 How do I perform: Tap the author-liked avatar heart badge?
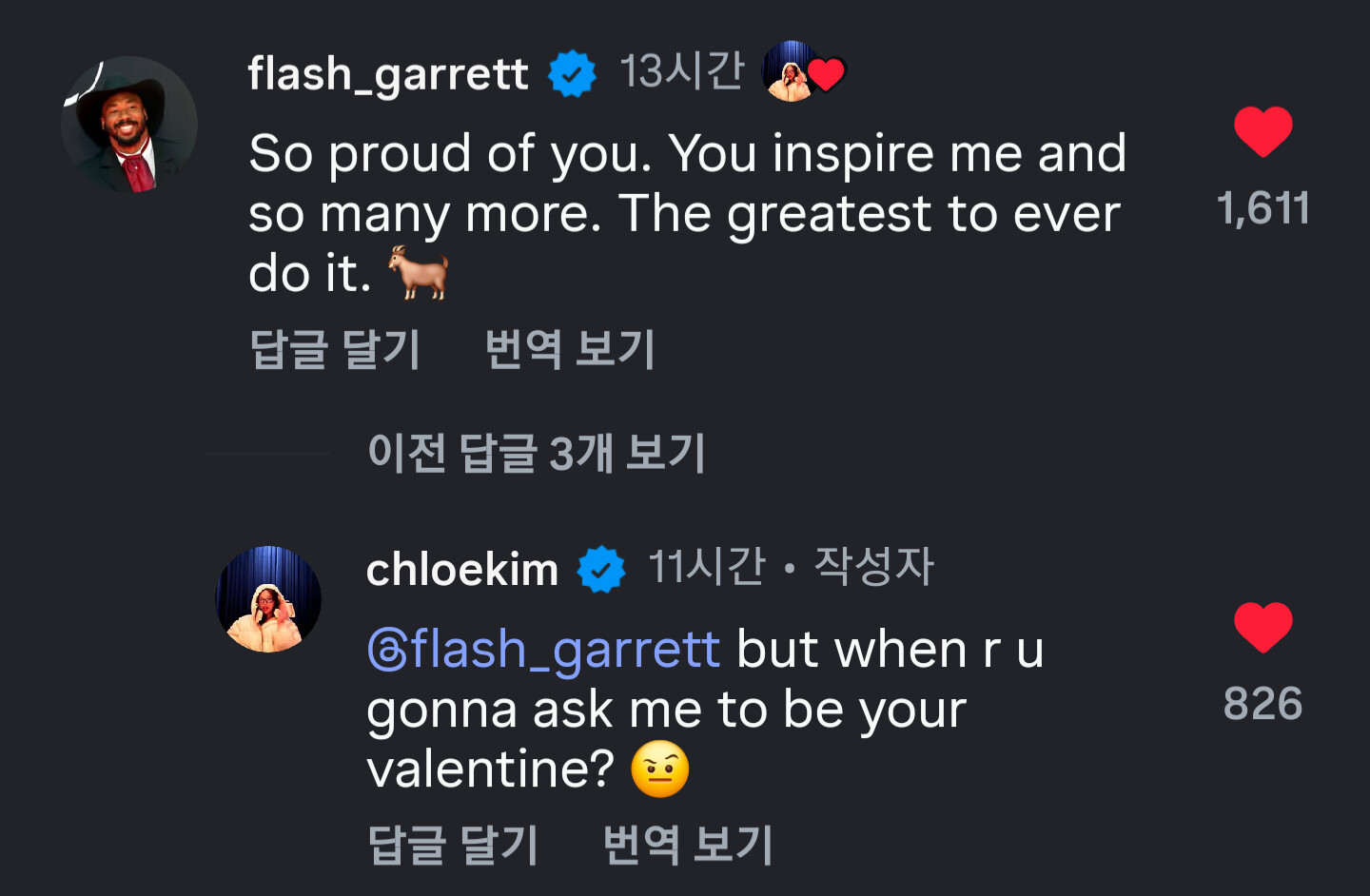[804, 72]
